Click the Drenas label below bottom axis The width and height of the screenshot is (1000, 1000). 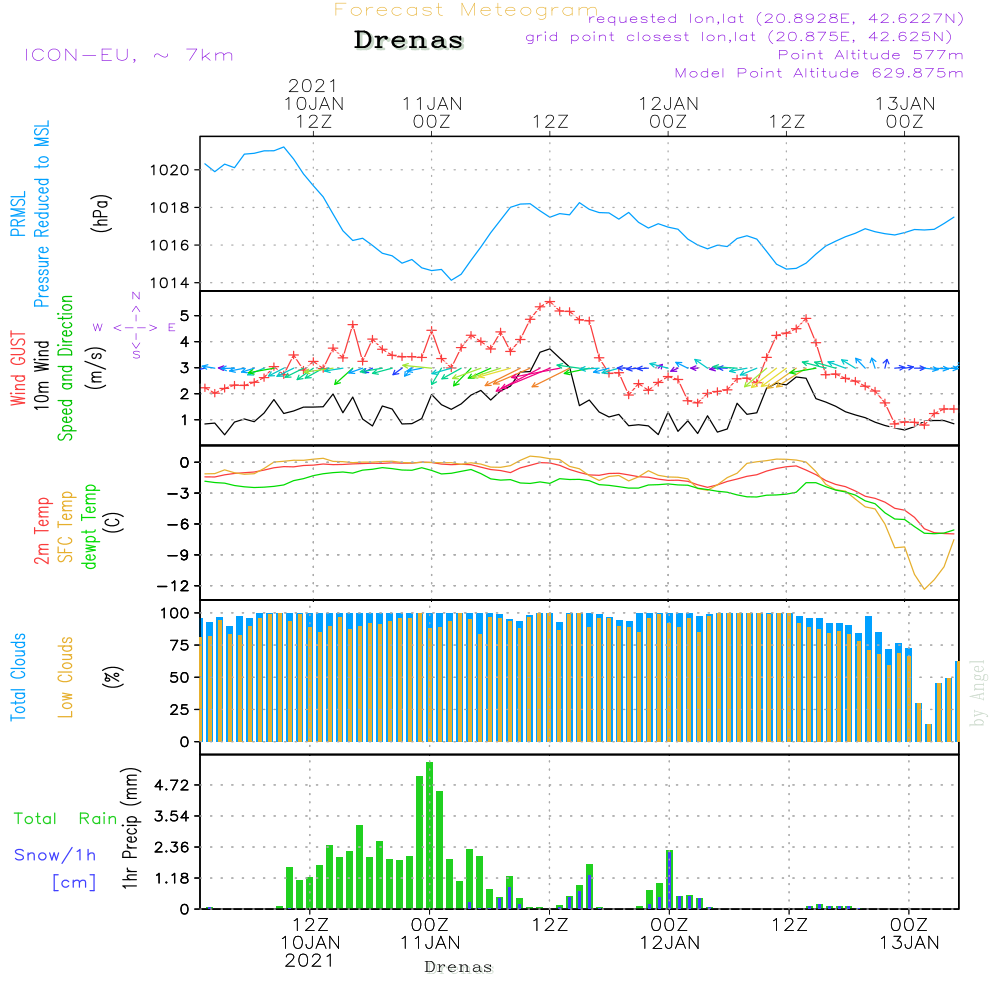point(457,967)
